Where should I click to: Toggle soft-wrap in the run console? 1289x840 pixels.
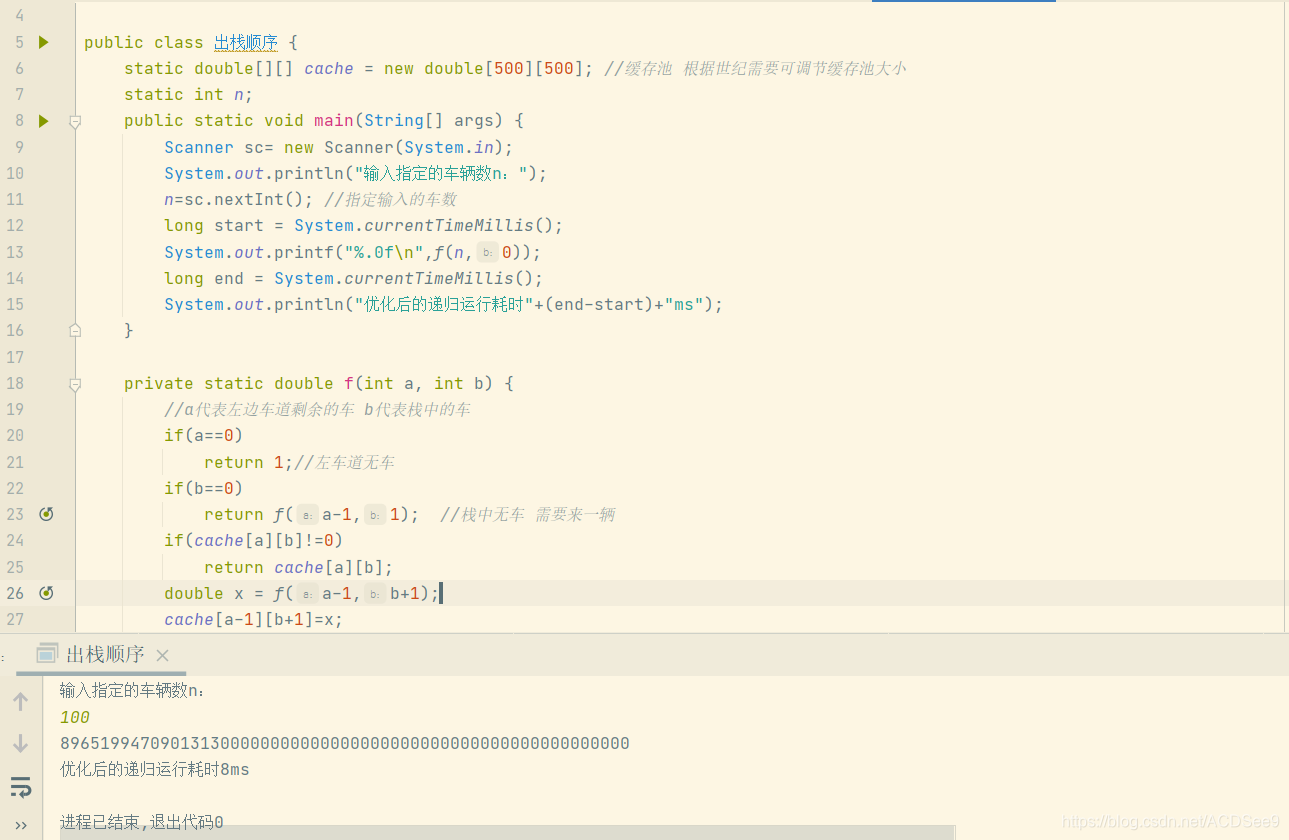pyautogui.click(x=20, y=786)
